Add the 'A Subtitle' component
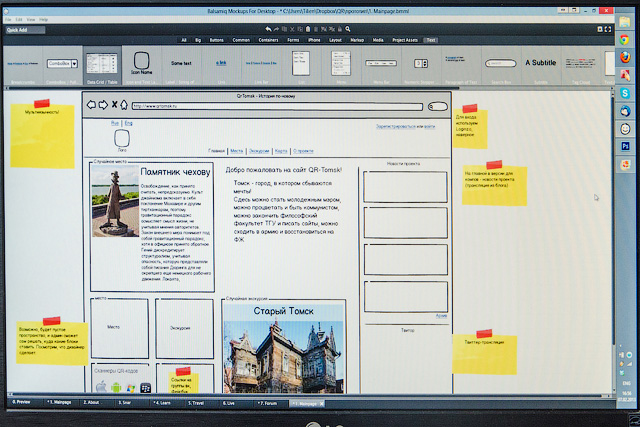 point(541,65)
